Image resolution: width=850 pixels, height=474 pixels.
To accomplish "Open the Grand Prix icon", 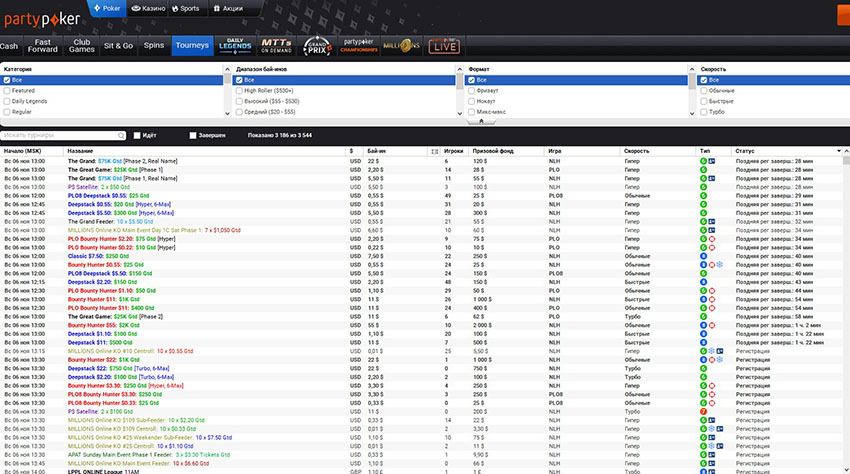I will pos(316,46).
